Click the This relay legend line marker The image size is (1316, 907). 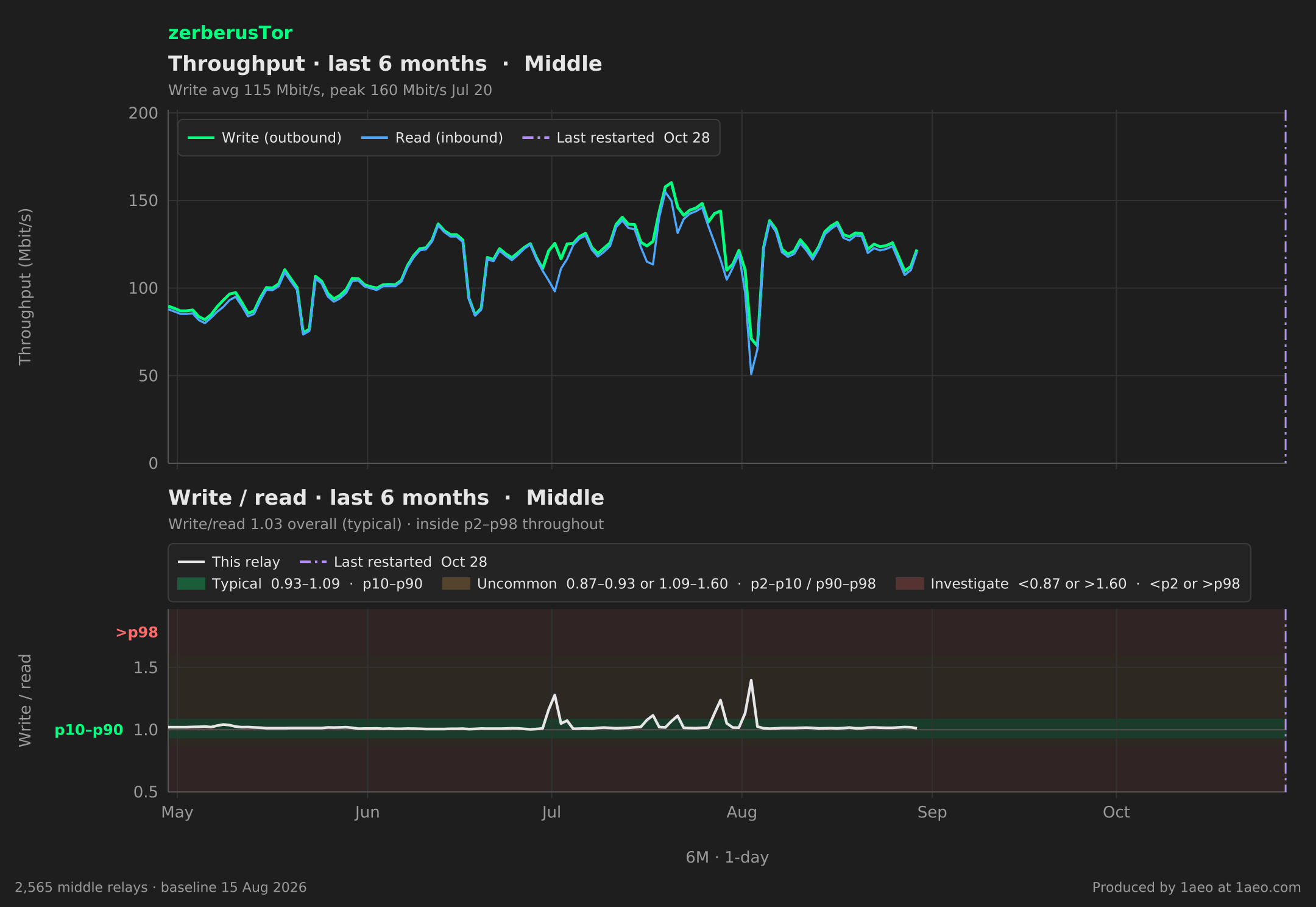coord(191,562)
